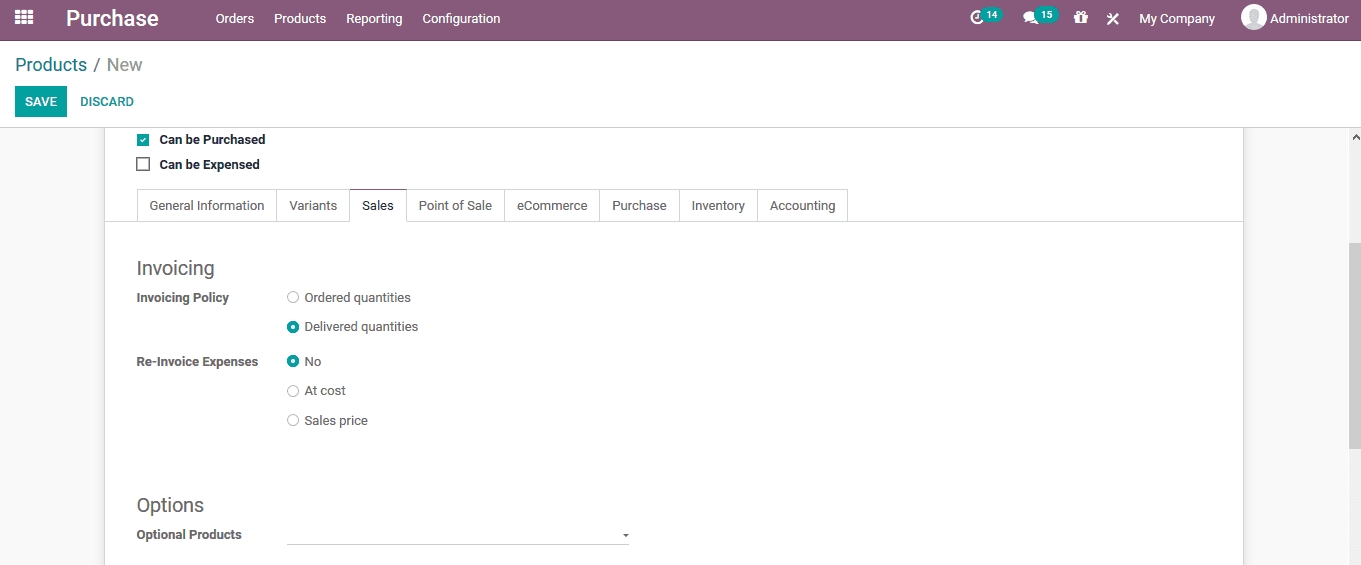The width and height of the screenshot is (1361, 565).
Task: Click the Administrator avatar picture
Action: [1253, 17]
